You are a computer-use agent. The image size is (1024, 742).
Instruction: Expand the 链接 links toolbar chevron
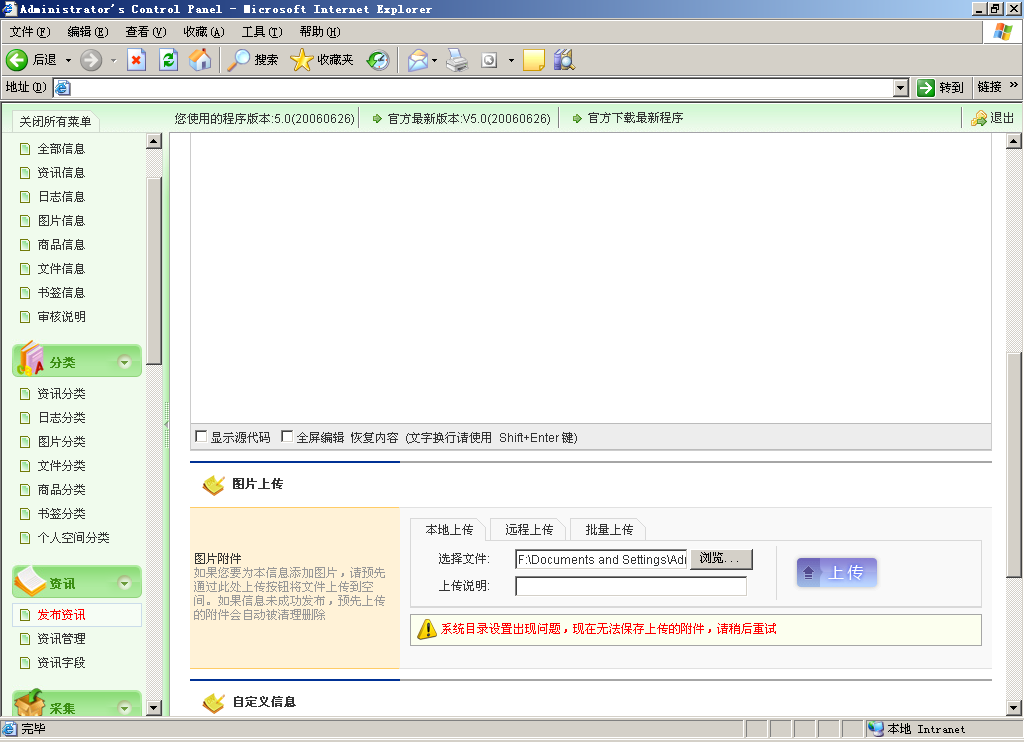[x=1013, y=86]
